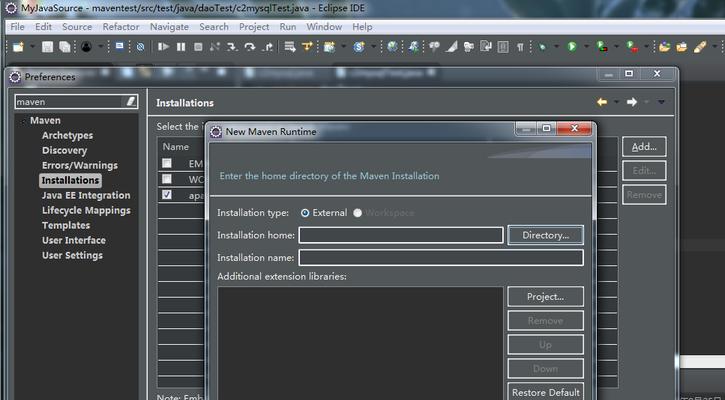
Task: Clear the maven filter text via eraser icon
Action: (131, 102)
